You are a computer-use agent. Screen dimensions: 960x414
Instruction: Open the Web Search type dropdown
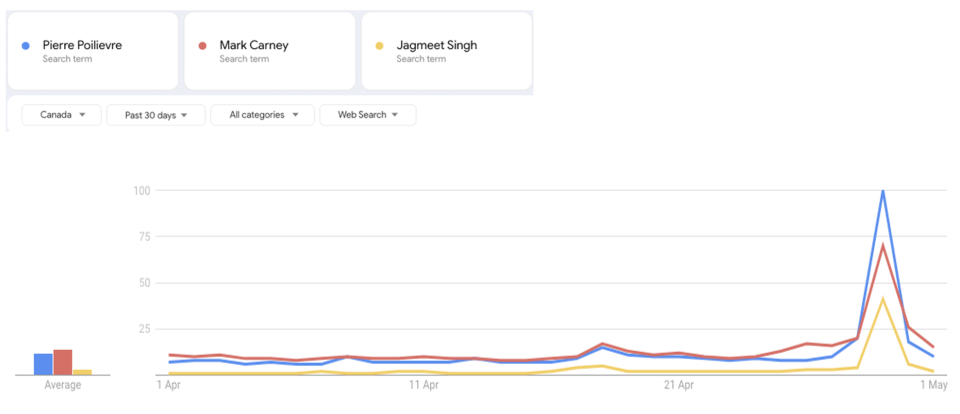point(368,115)
